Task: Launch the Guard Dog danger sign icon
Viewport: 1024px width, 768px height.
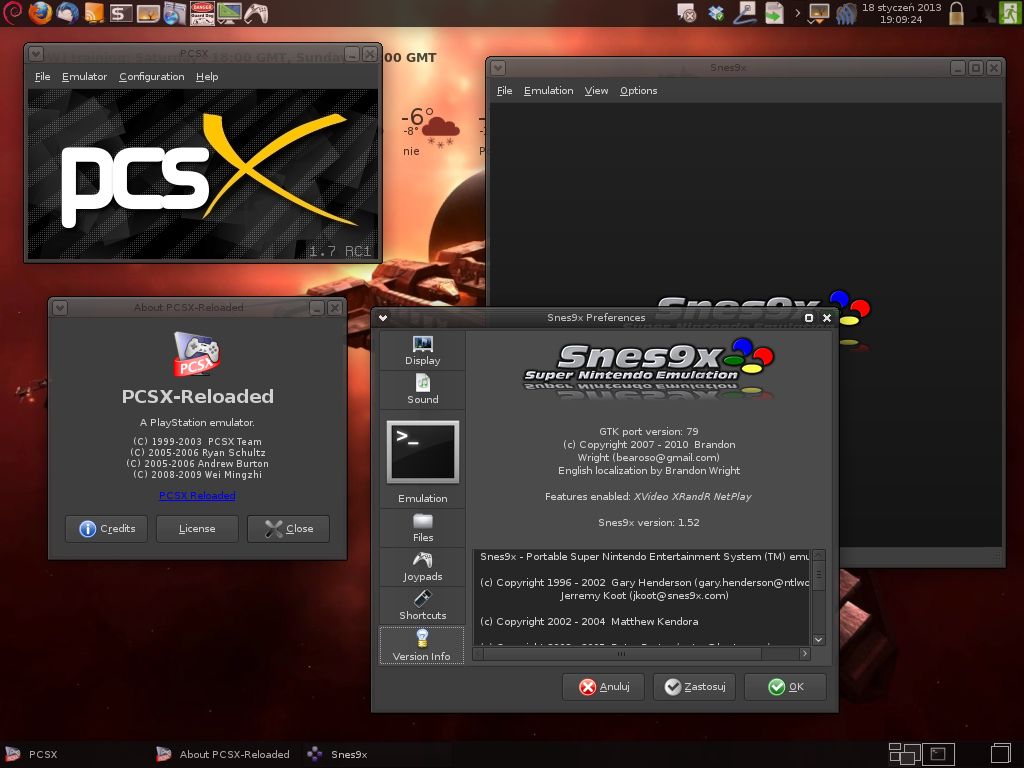Action: click(x=202, y=13)
